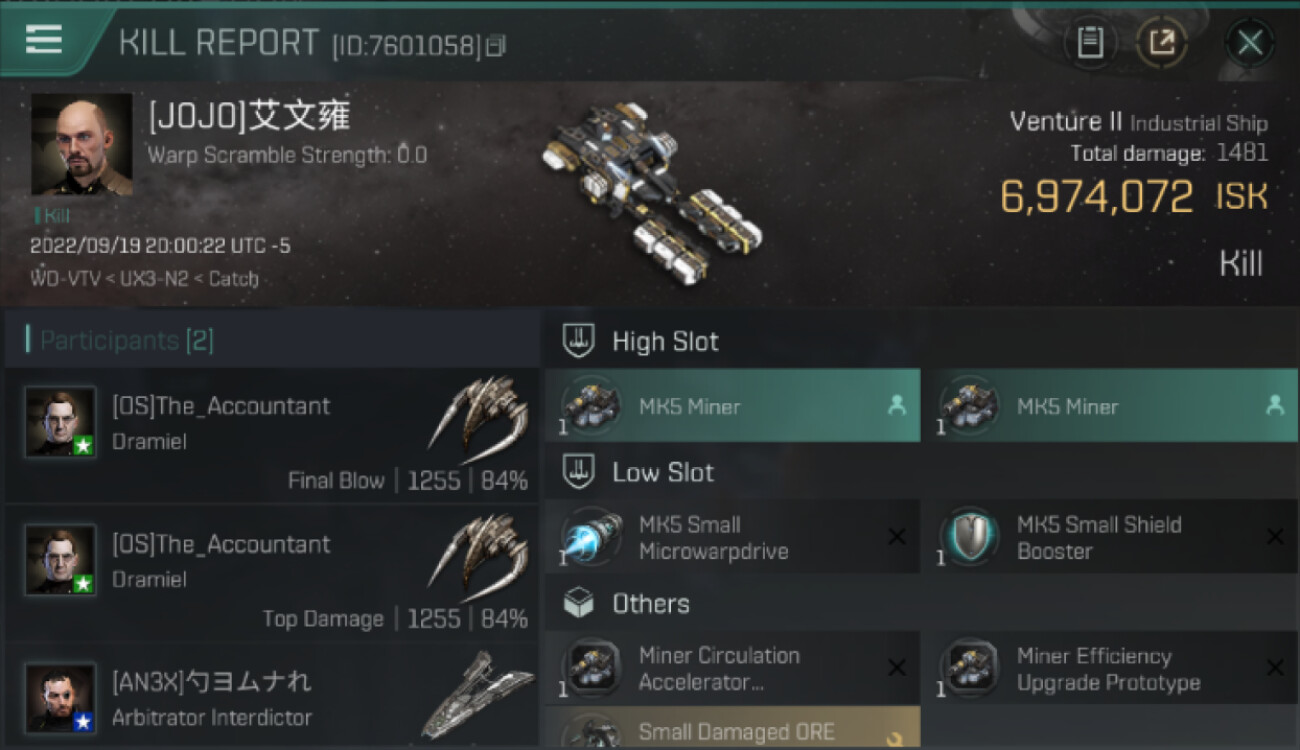Click MK5 Small Shield Booster item
Viewport: 1300px width, 750px height.
click(1111, 538)
